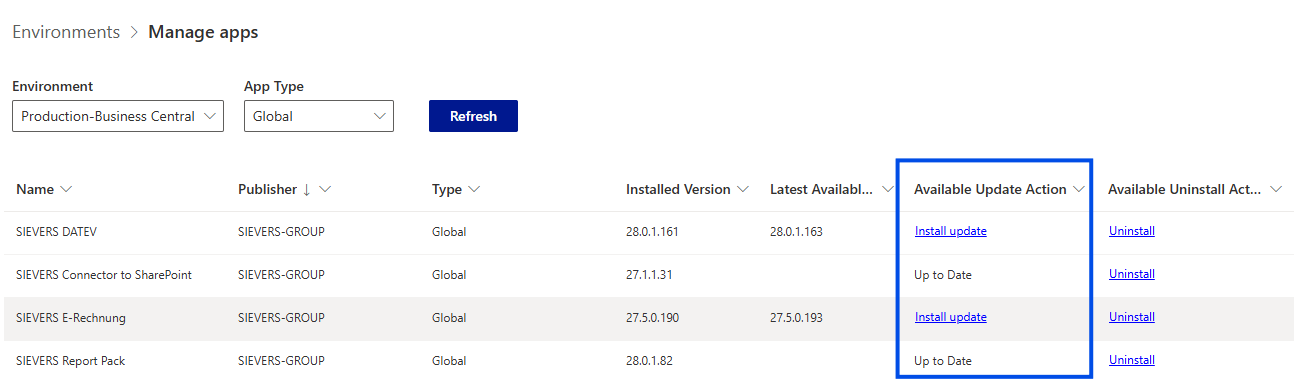The height and width of the screenshot is (381, 1294).
Task: Open the Environment dropdown Production-Business Central
Action: click(x=118, y=116)
